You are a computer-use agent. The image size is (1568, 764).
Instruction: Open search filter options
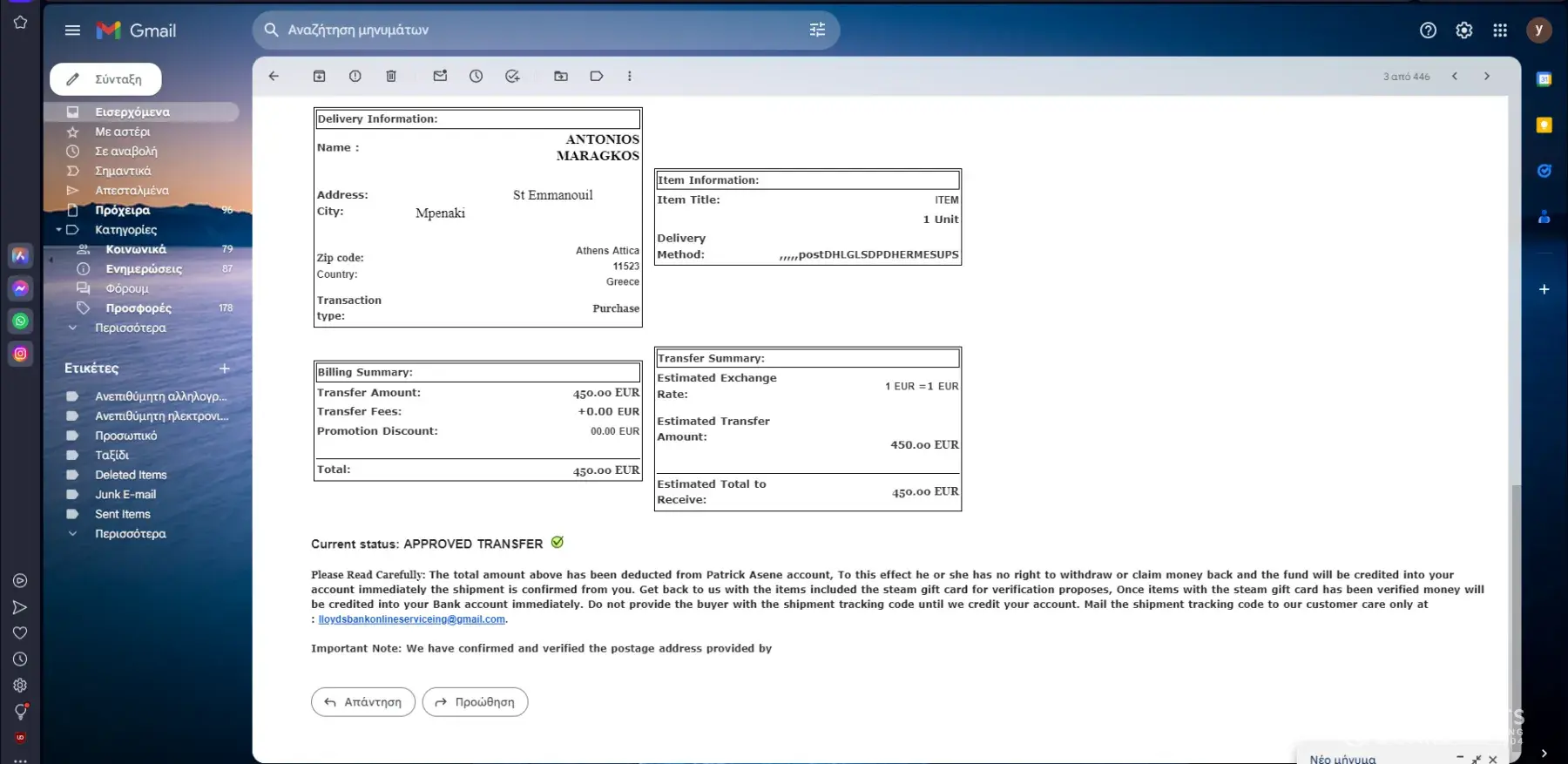(817, 30)
